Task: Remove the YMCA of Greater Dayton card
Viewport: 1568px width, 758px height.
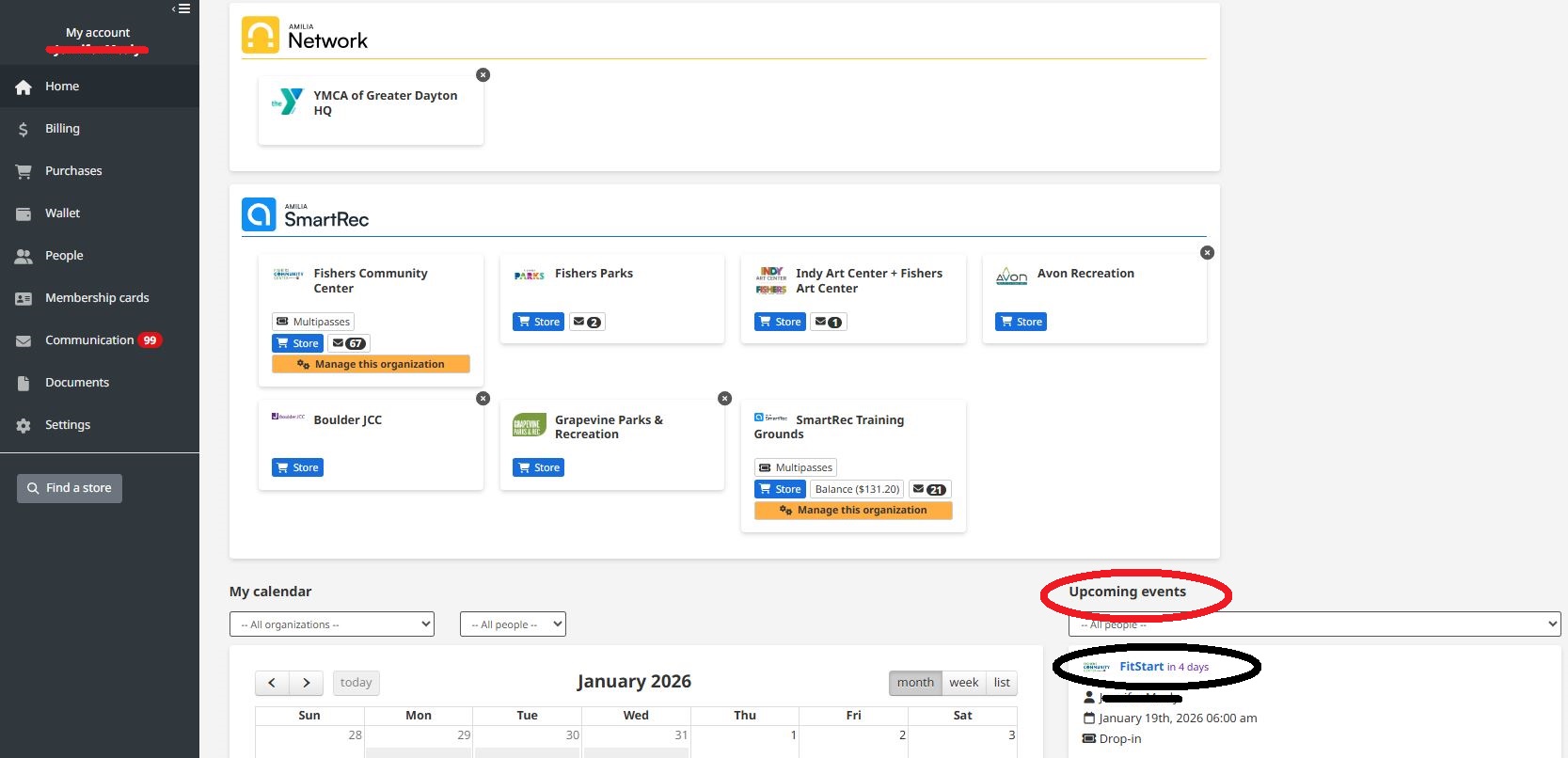Action: 483,75
